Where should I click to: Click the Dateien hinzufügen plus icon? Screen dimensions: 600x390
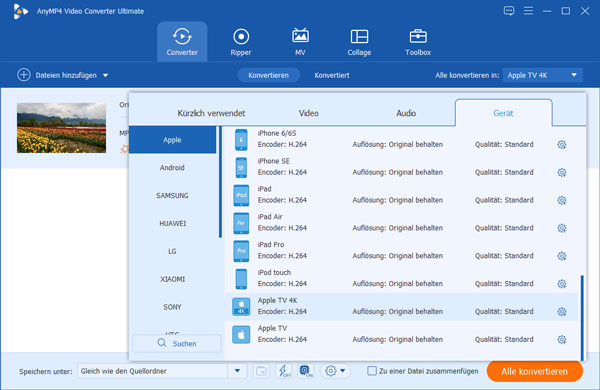(24, 75)
